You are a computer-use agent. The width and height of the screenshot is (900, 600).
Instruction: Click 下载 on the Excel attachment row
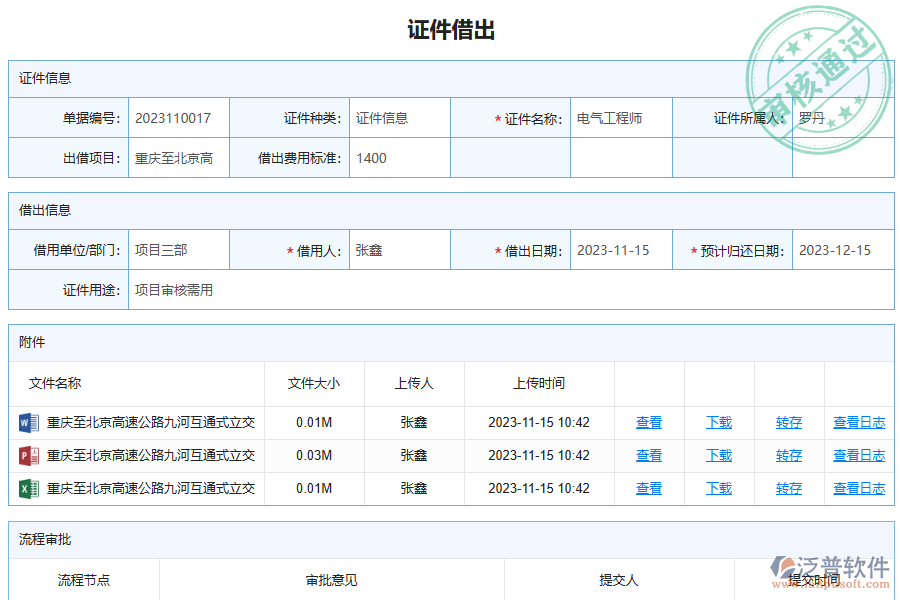tap(718, 488)
